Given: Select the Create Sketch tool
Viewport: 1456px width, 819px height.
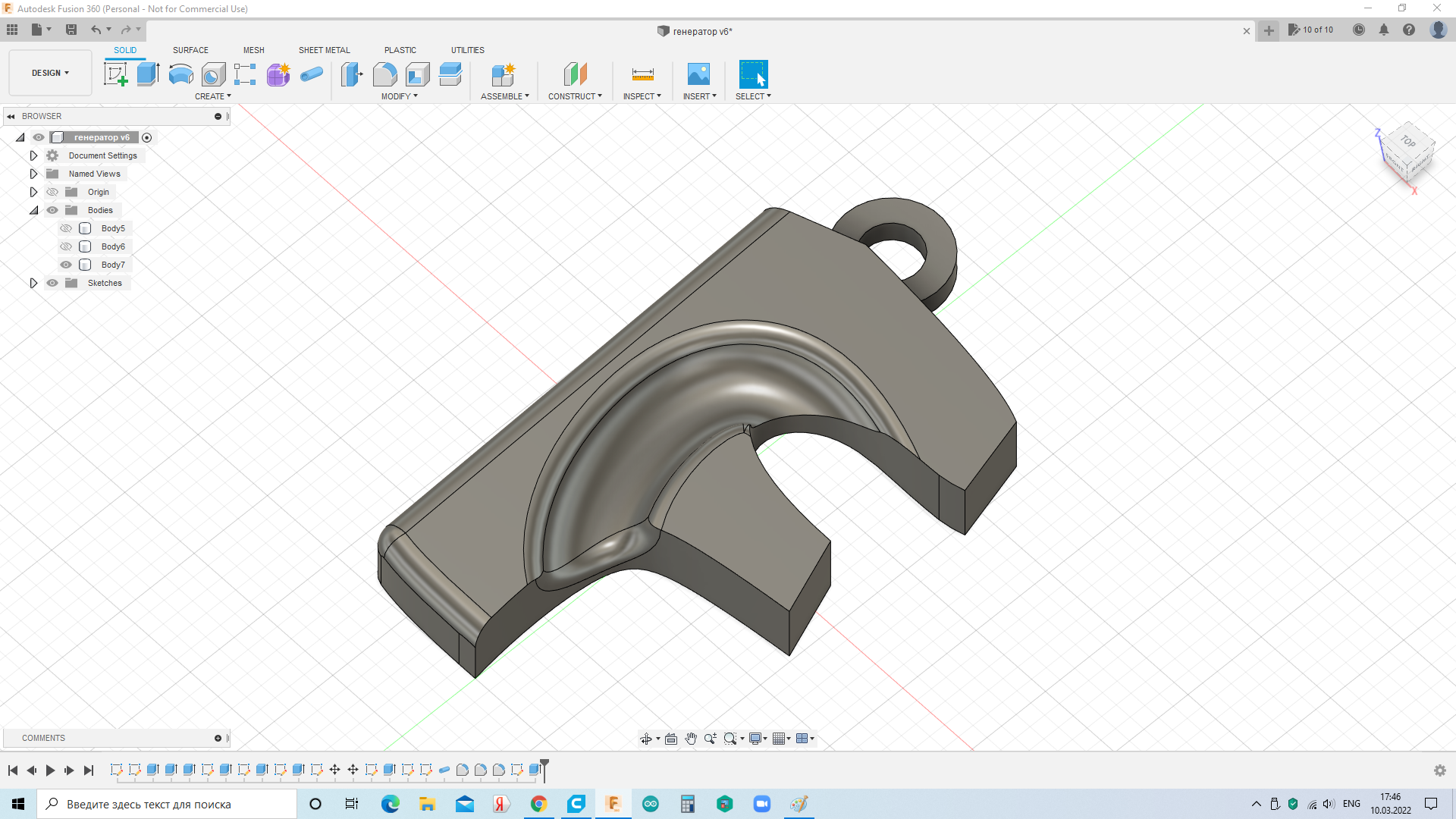Looking at the screenshot, I should pos(115,74).
